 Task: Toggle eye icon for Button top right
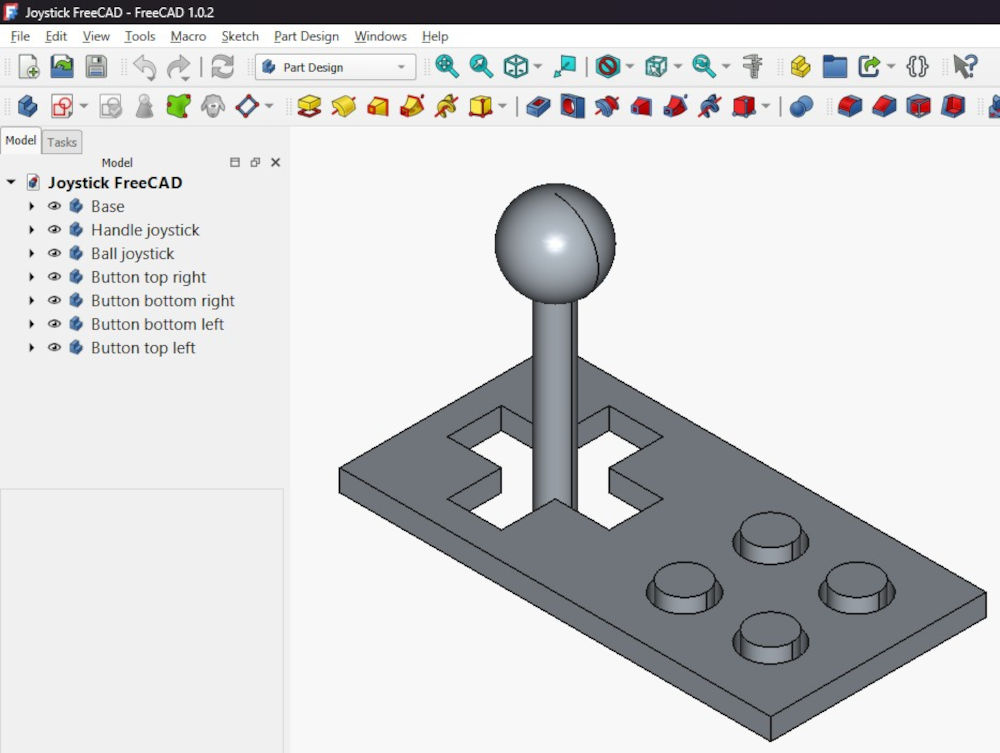(x=54, y=277)
